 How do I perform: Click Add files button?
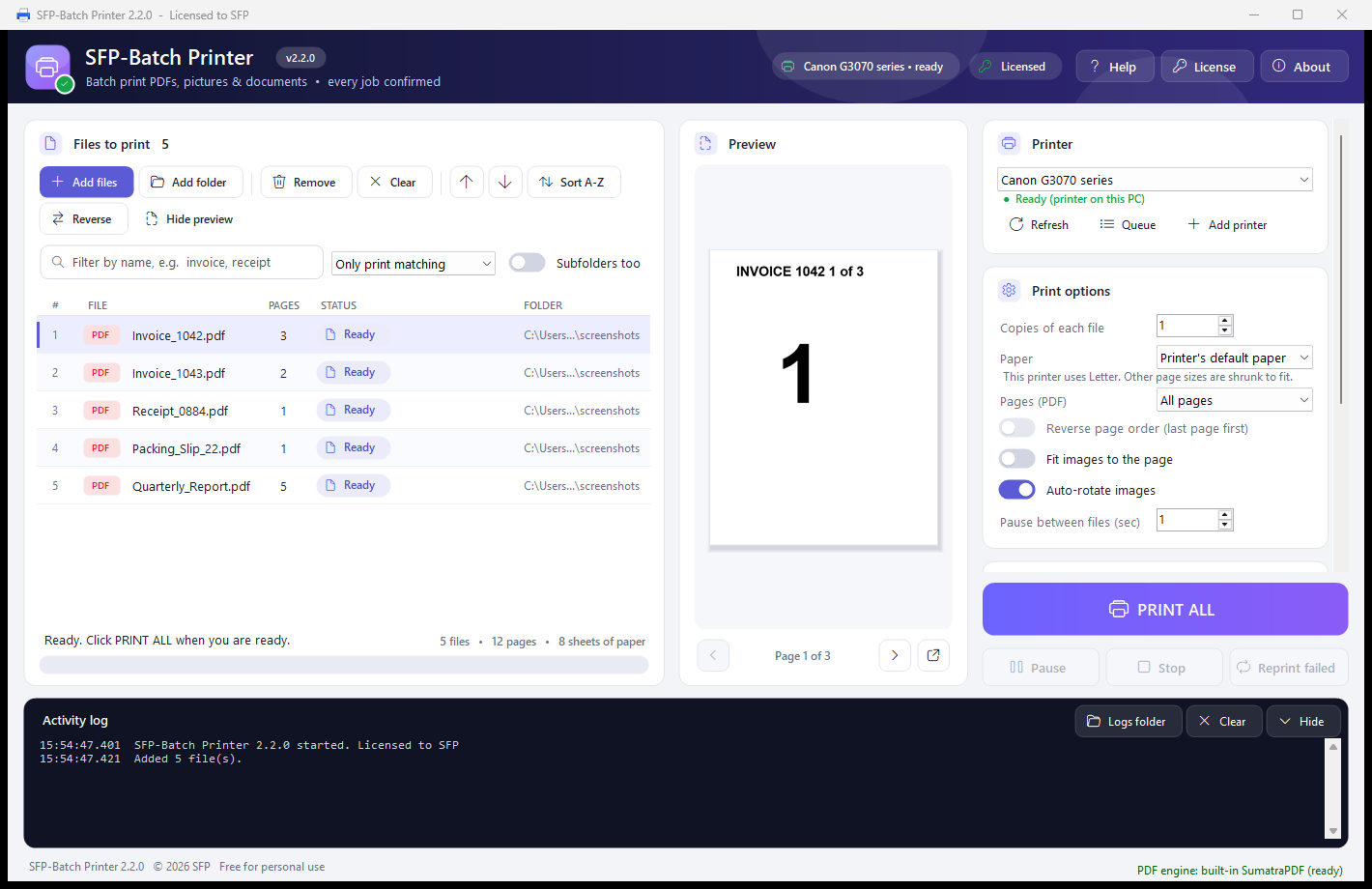pos(86,182)
